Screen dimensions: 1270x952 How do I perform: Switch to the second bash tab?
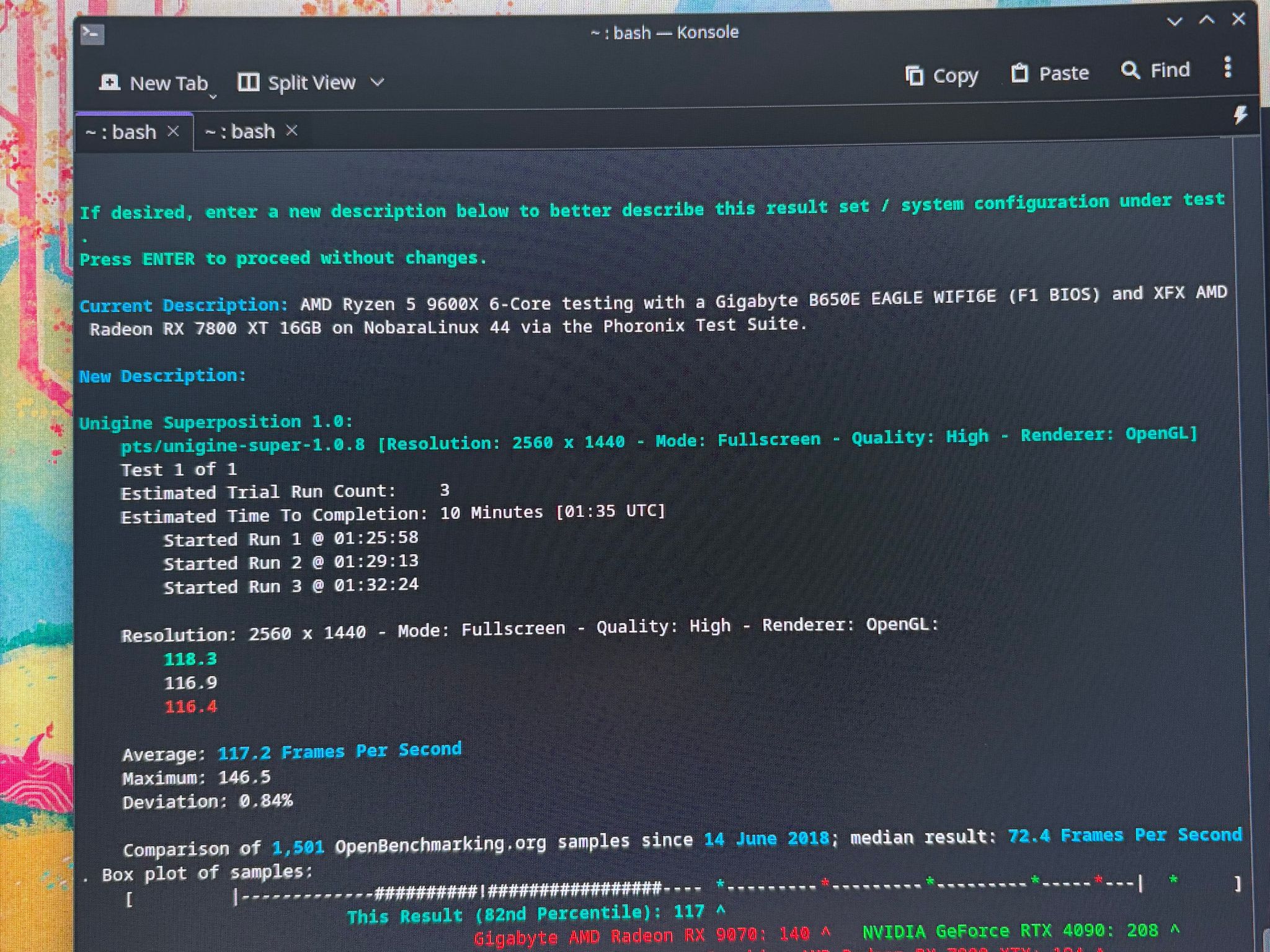239,131
